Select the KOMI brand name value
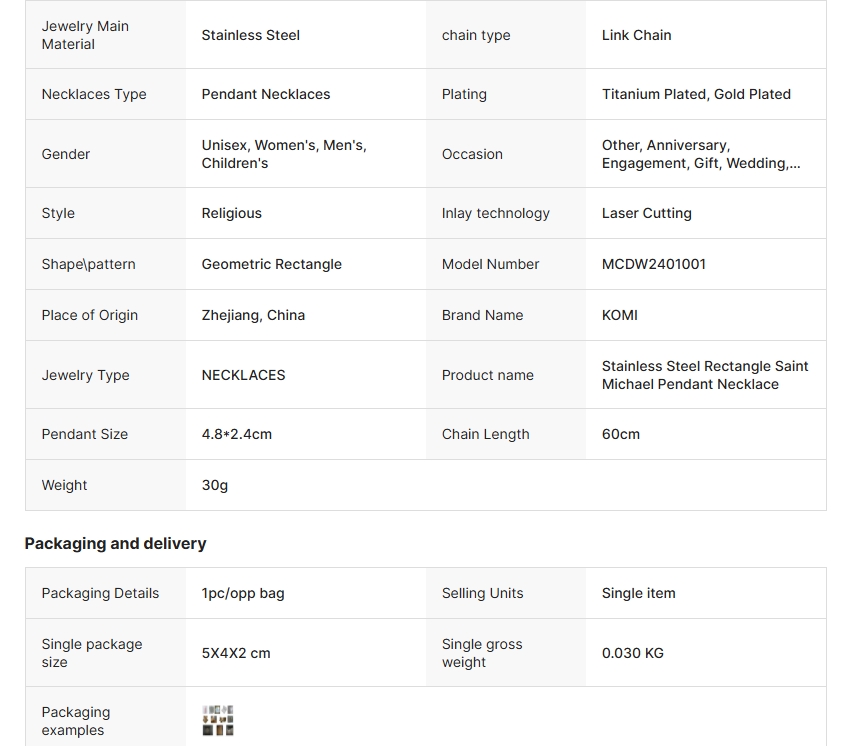This screenshot has height=746, width=867. (x=619, y=315)
